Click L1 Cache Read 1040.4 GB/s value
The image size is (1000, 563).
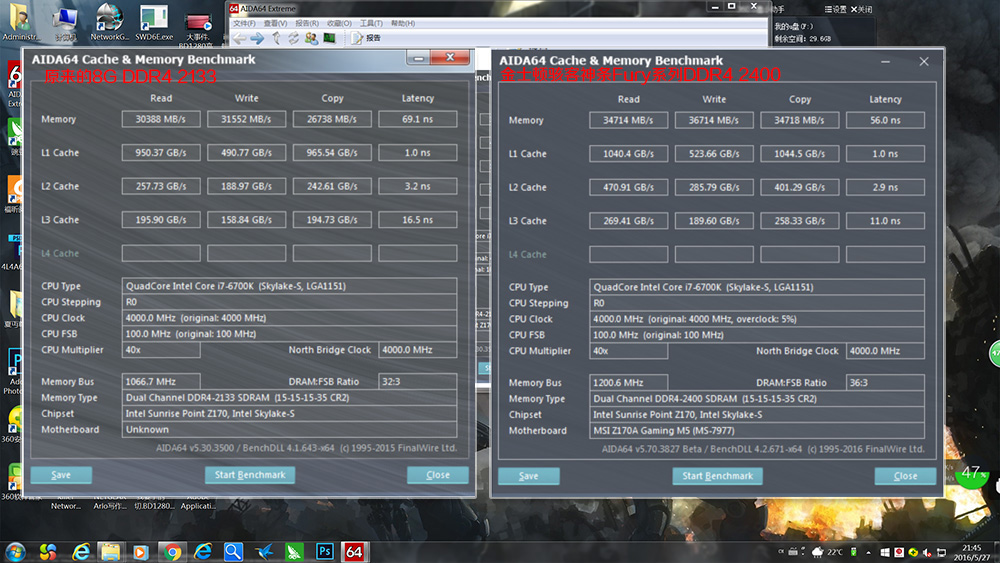coord(628,154)
